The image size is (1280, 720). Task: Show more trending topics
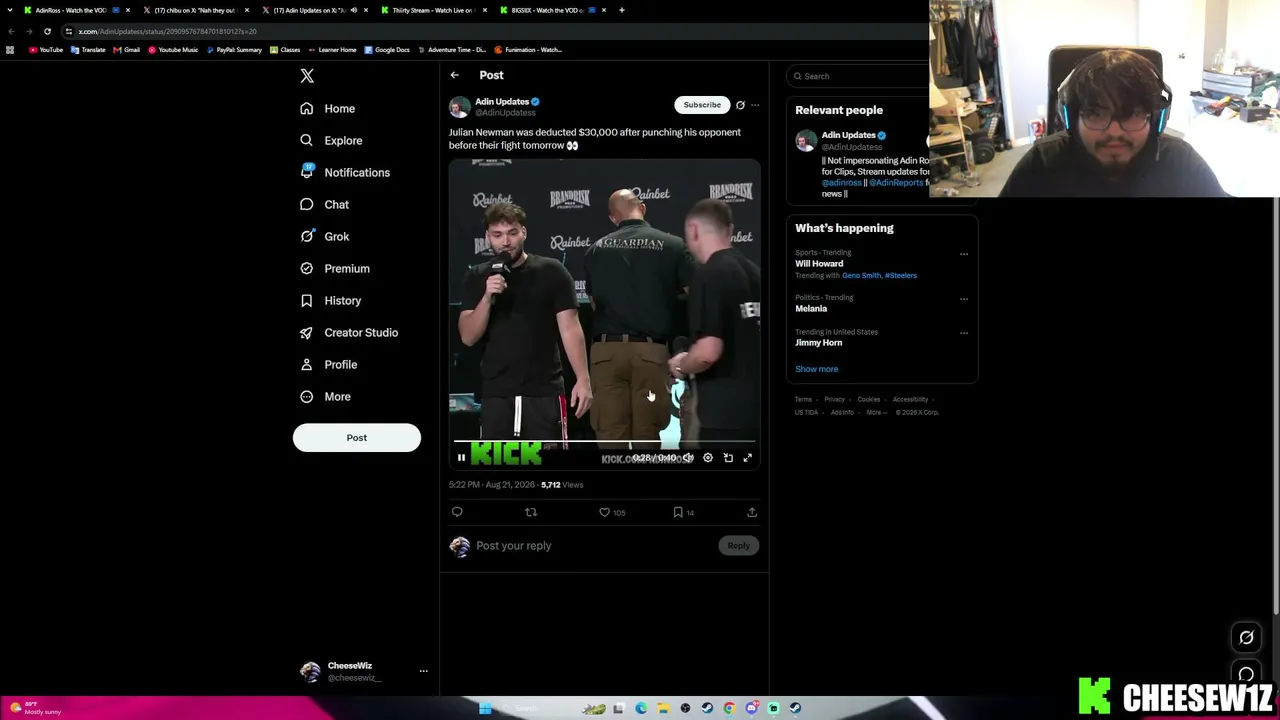(x=817, y=369)
